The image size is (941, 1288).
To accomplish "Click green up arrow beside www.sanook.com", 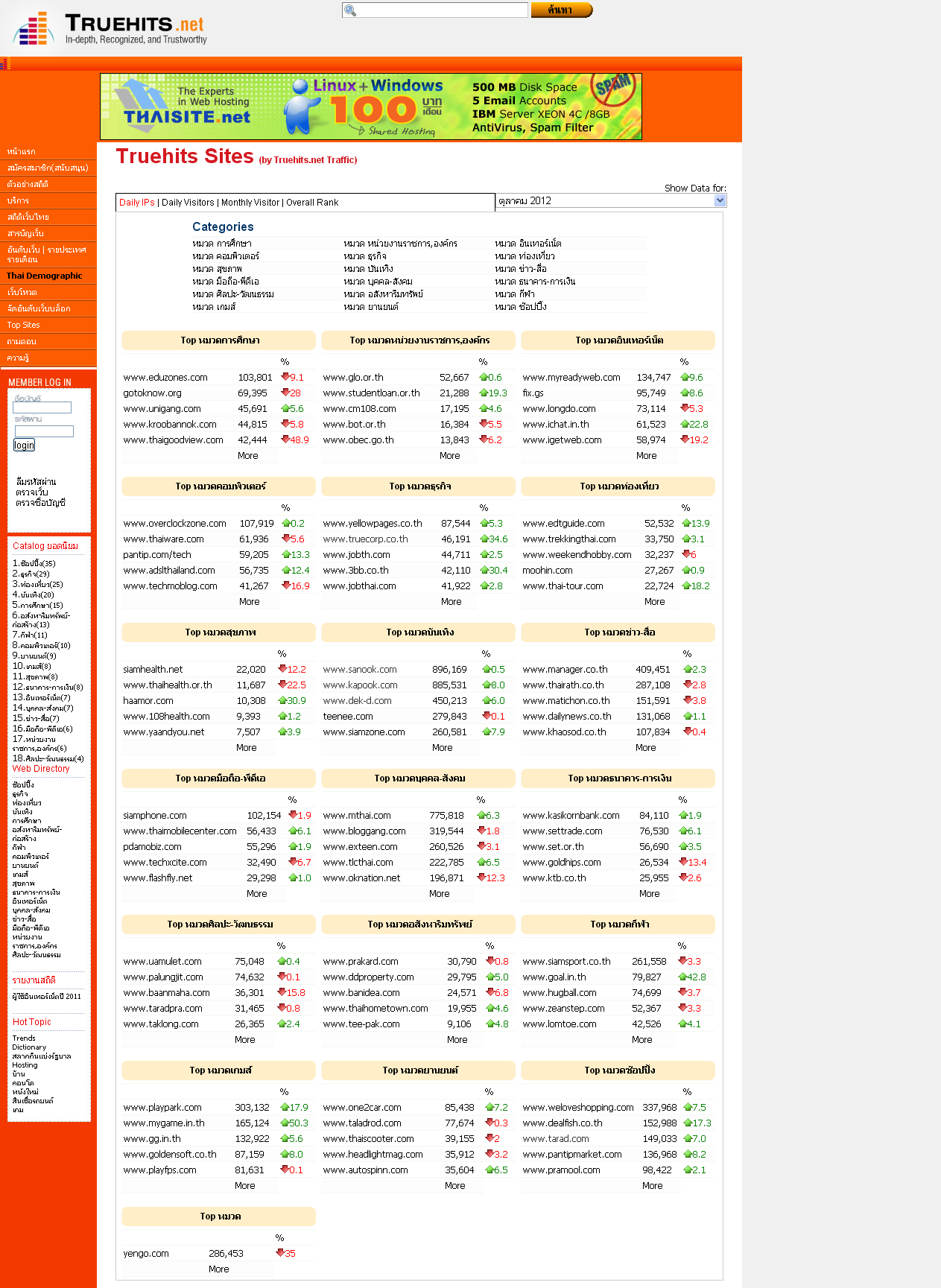I will click(486, 669).
